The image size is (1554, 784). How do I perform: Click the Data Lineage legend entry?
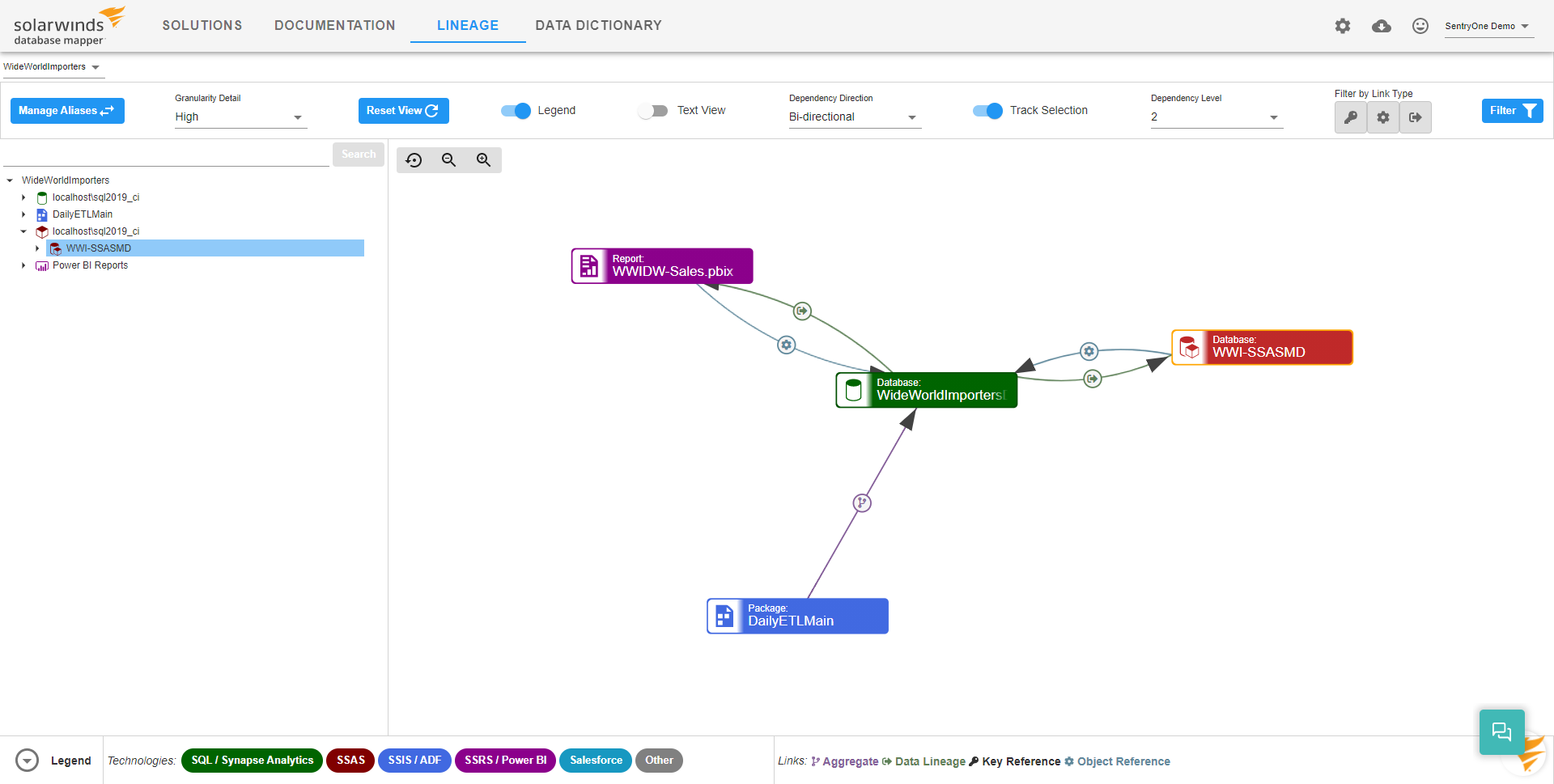point(923,761)
